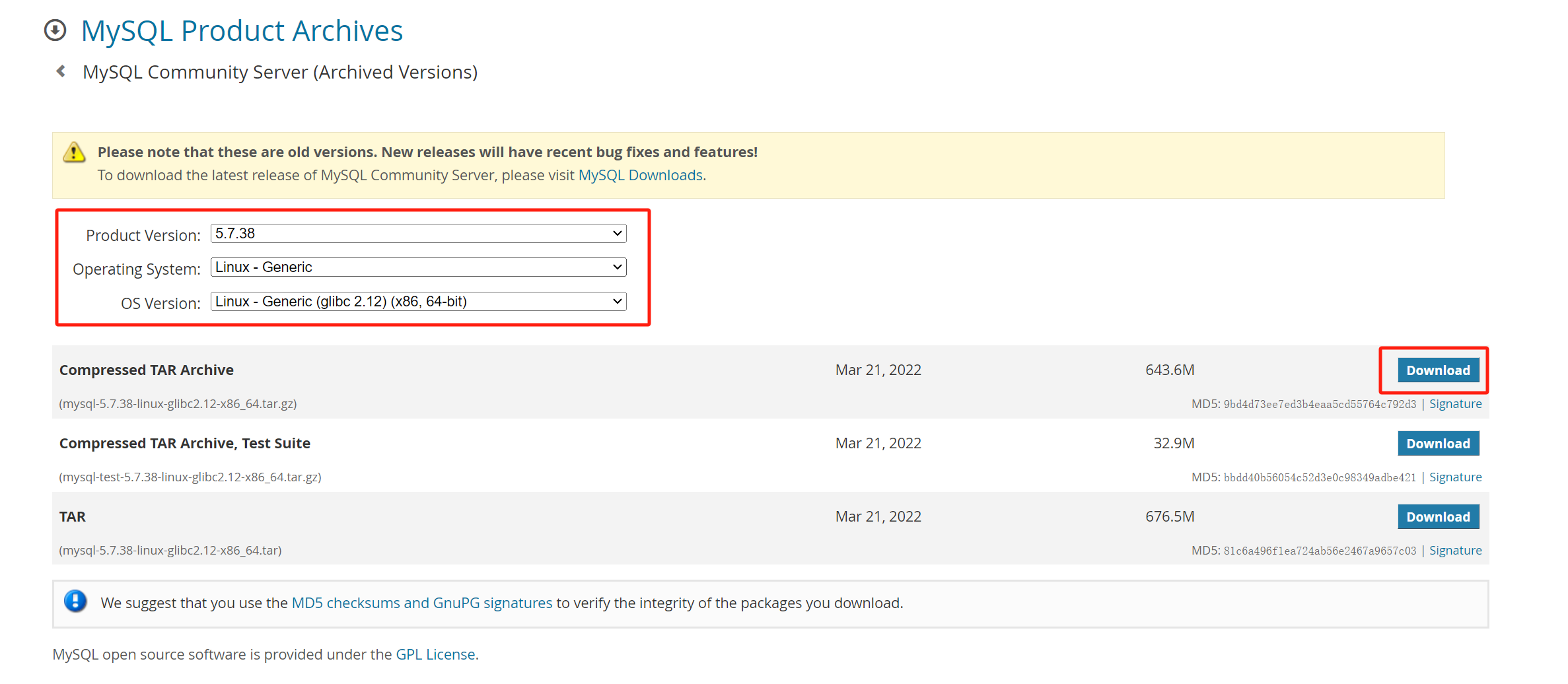The image size is (1568, 684).
Task: Open the OS Version dropdown
Action: point(418,302)
